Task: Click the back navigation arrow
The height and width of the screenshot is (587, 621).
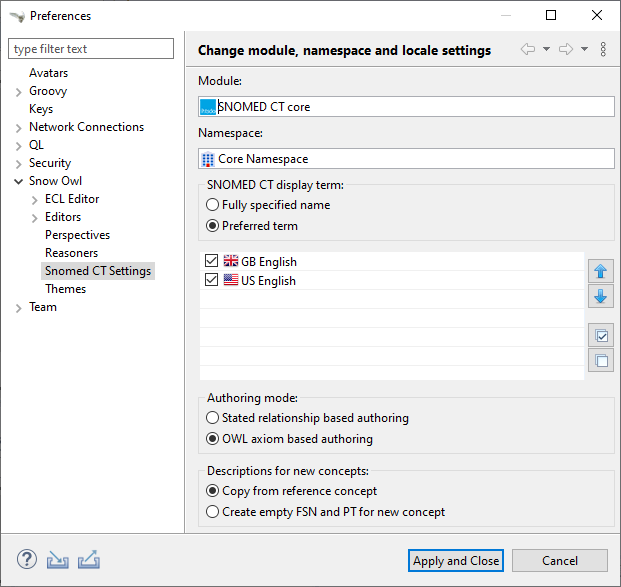Action: 528,50
